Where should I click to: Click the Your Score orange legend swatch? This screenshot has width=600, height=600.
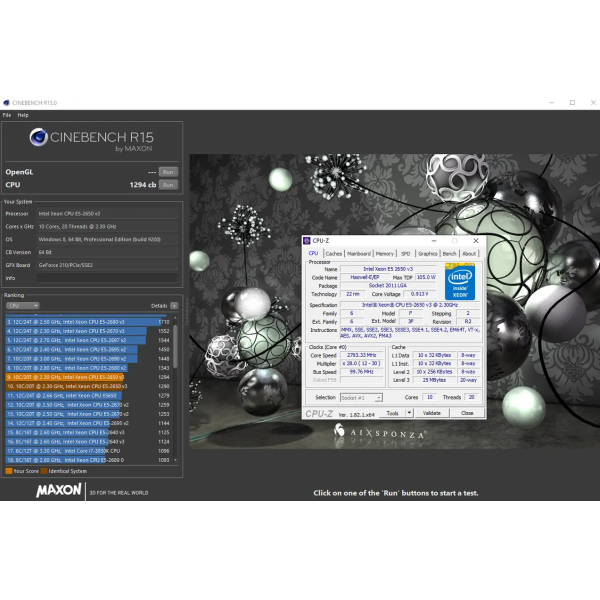click(9, 471)
